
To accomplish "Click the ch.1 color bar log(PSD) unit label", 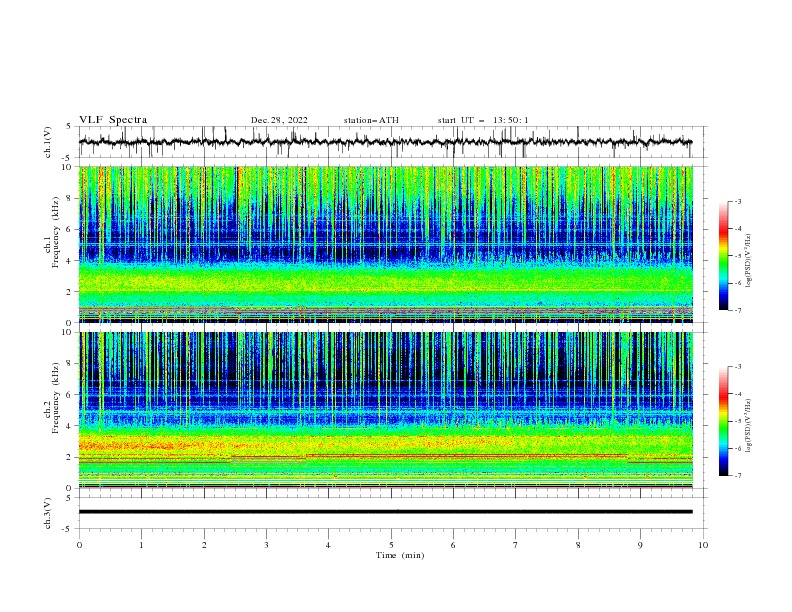I will click(749, 261).
